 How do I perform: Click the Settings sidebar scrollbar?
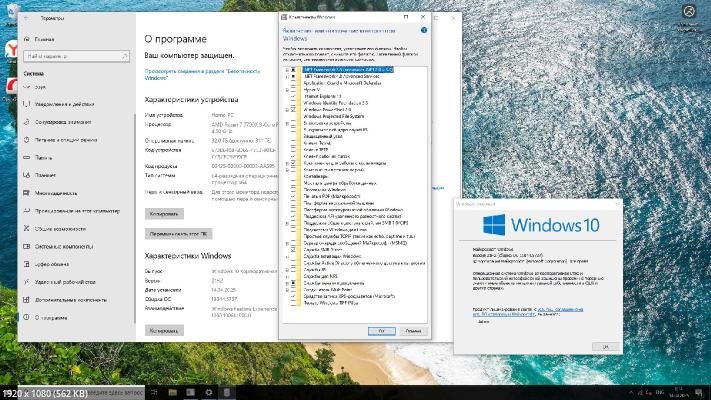[x=134, y=218]
